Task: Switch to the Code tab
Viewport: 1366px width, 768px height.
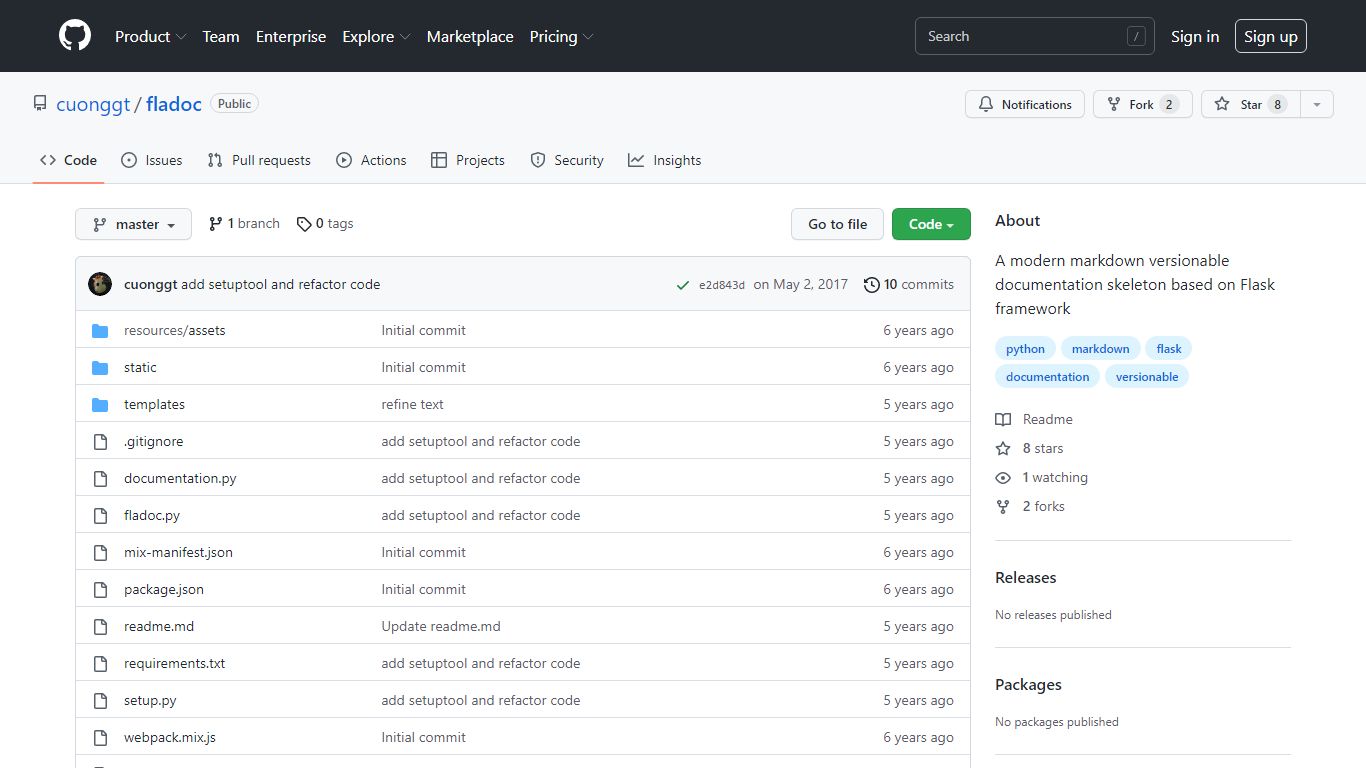Action: click(68, 160)
